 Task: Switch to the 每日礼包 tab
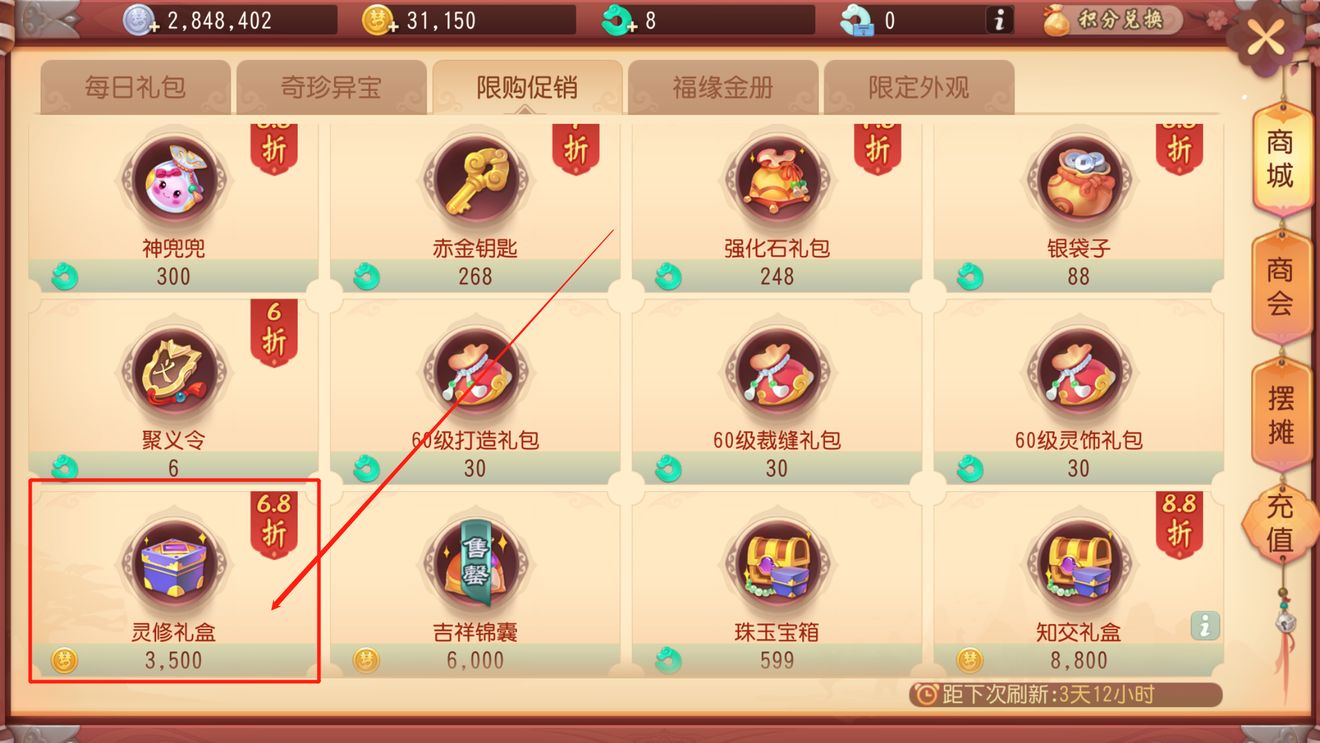135,88
